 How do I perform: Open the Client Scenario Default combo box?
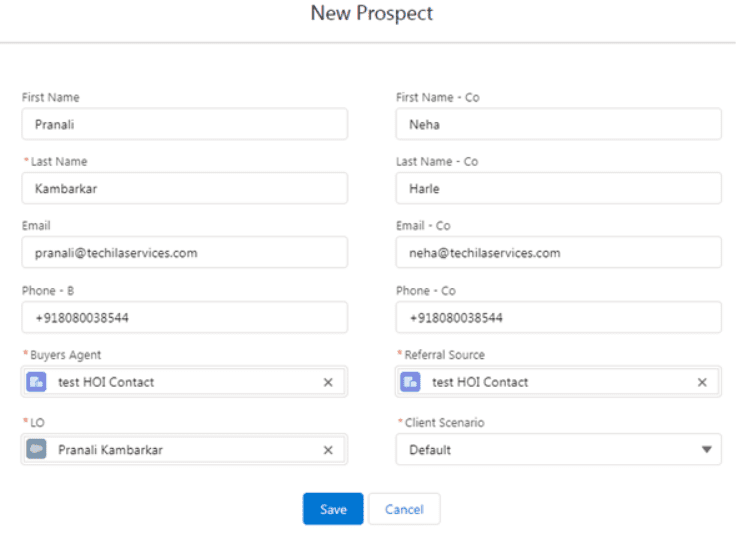pyautogui.click(x=558, y=450)
